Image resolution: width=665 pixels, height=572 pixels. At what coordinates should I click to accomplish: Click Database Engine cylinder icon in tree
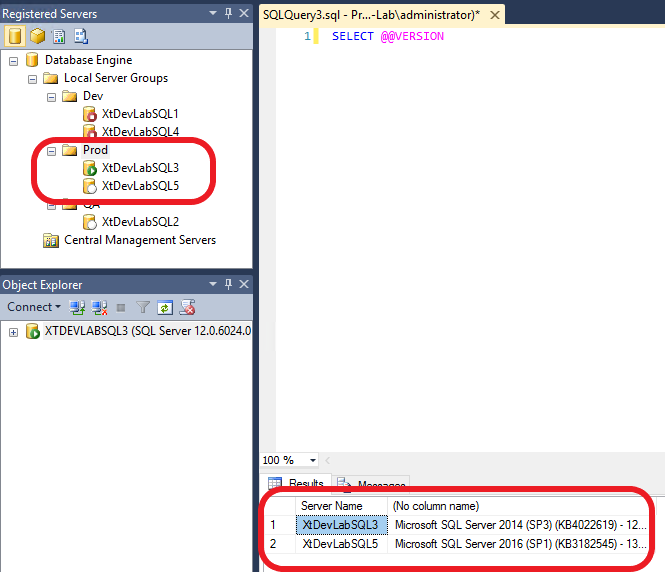(32, 60)
